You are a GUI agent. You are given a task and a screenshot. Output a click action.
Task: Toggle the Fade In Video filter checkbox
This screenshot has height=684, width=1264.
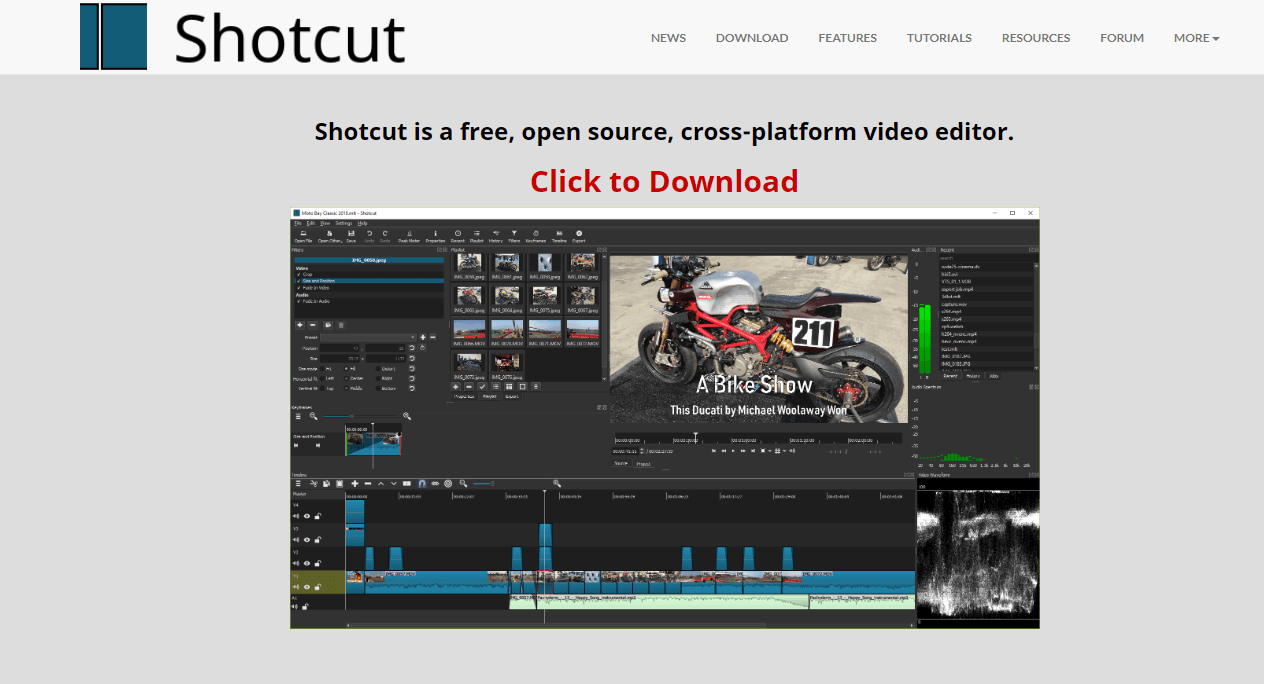click(x=299, y=288)
